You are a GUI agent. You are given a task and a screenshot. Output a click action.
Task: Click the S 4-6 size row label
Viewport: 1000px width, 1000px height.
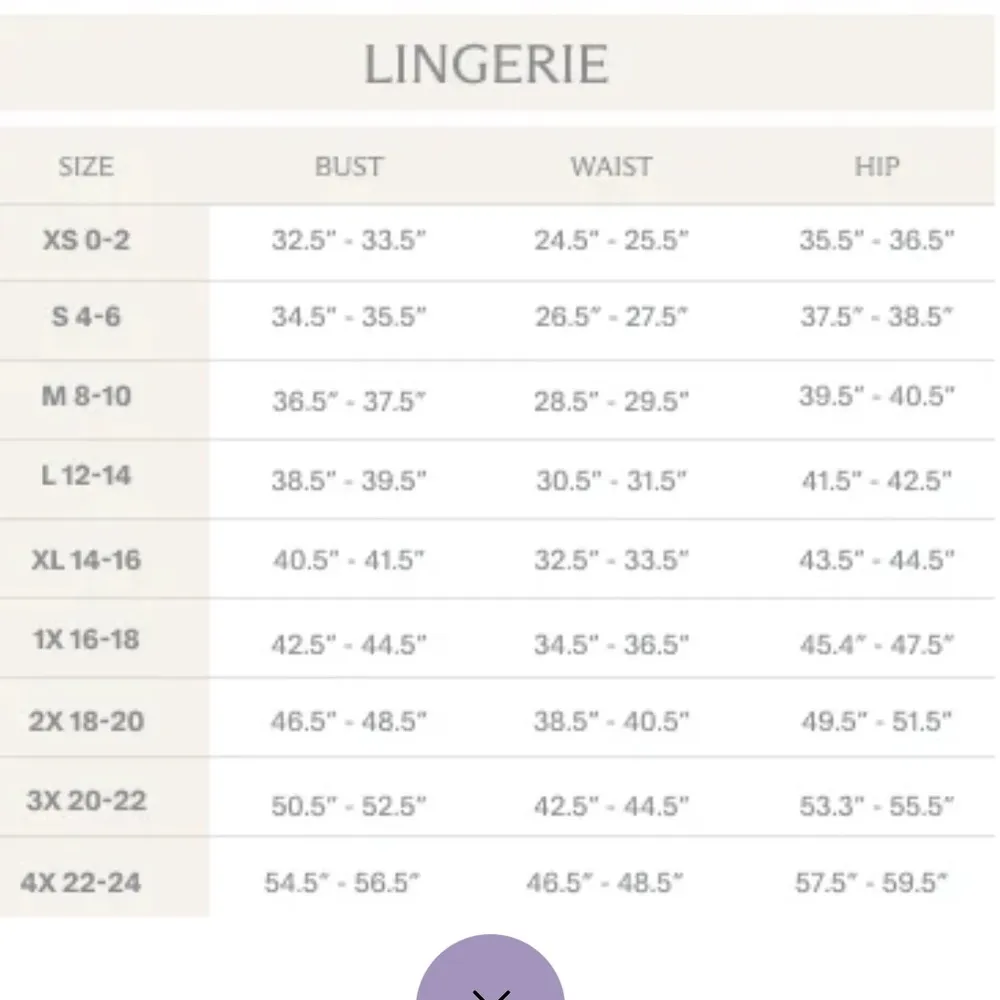pos(85,318)
